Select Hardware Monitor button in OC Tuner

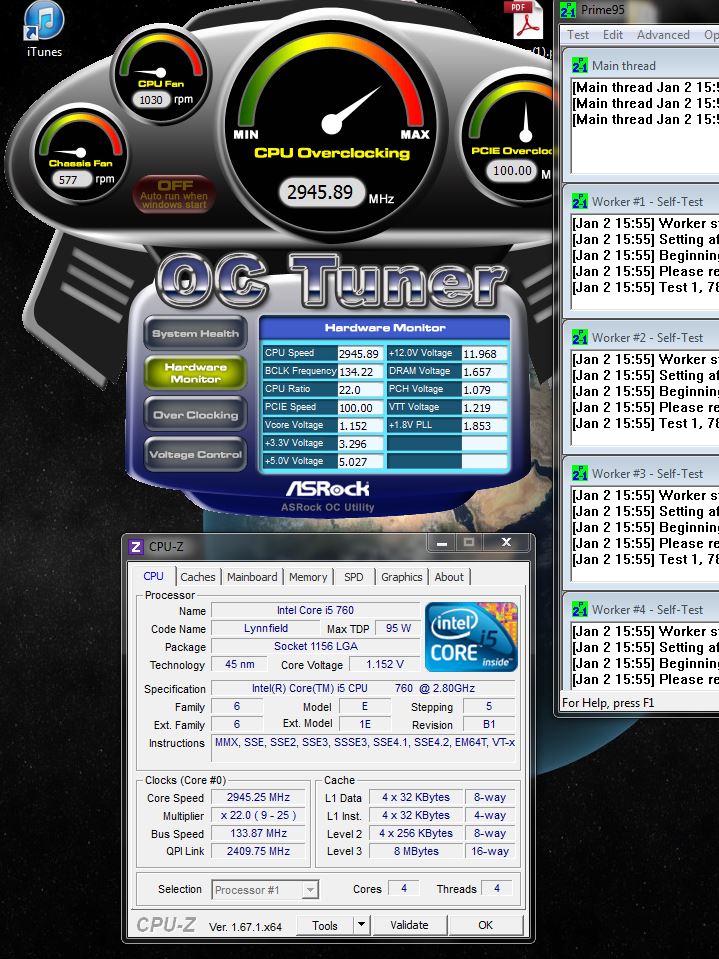(196, 373)
